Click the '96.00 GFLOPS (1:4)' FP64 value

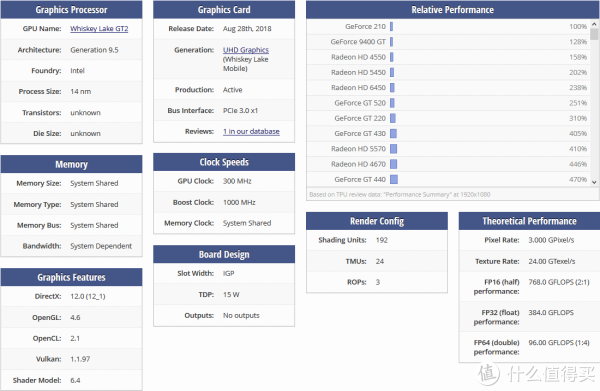point(559,342)
